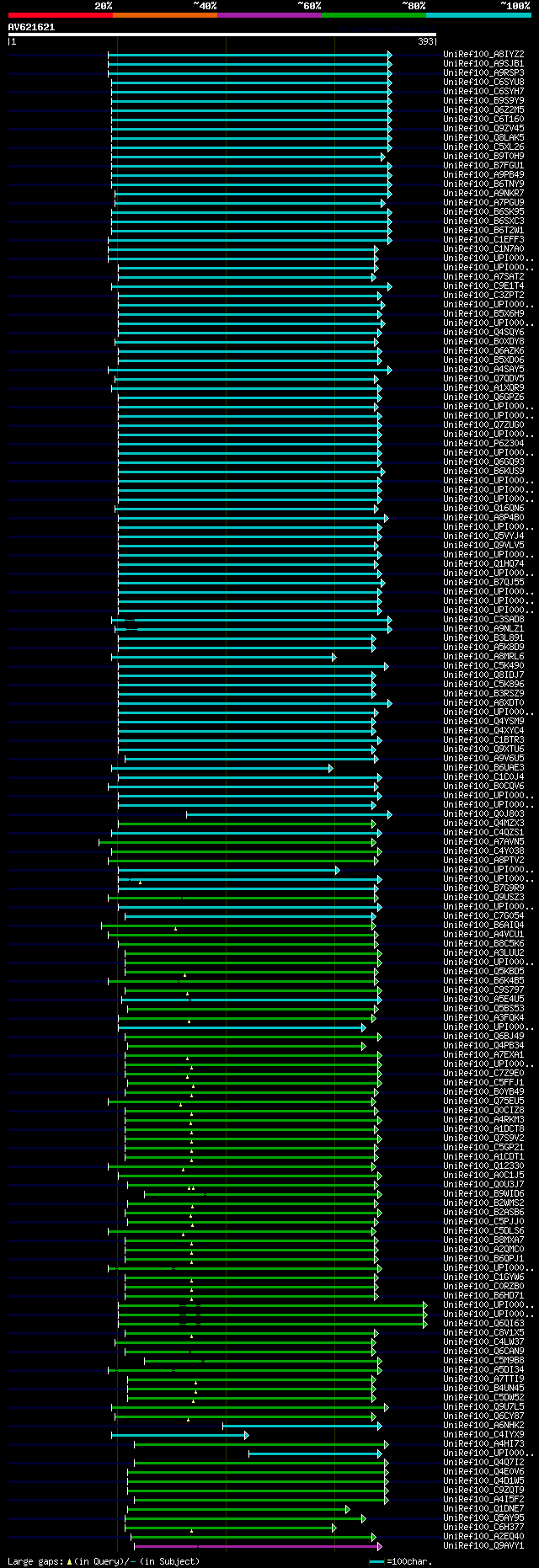This screenshot has height=1568, width=539.
Task: Select label UniRef100_B6UAE3
Action: (483, 767)
